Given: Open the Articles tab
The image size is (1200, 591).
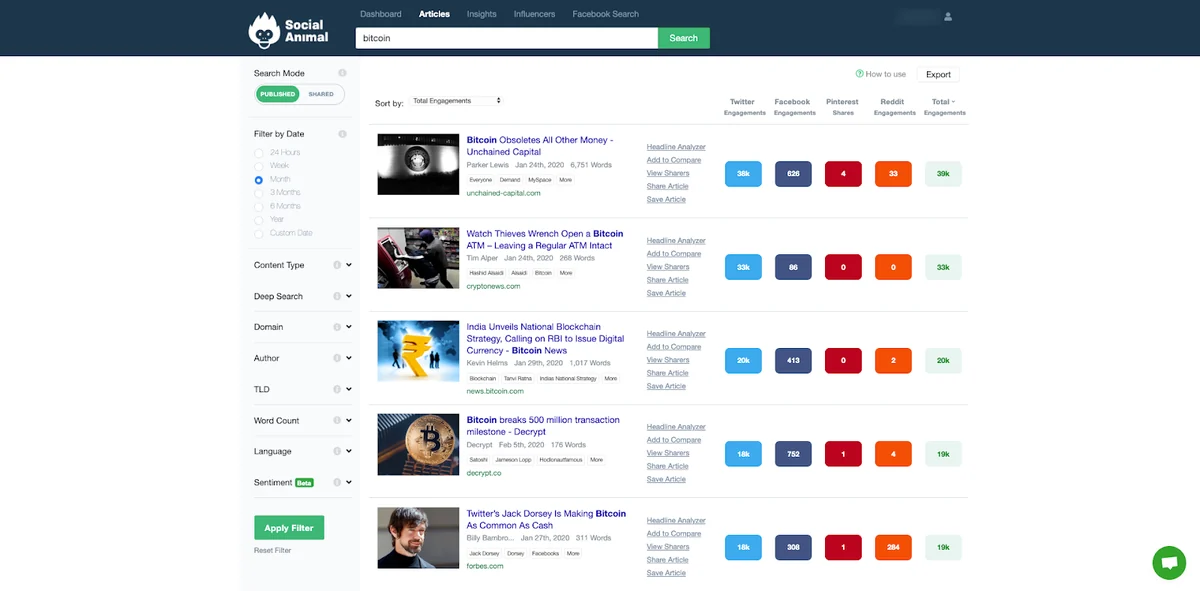Looking at the screenshot, I should (x=434, y=14).
